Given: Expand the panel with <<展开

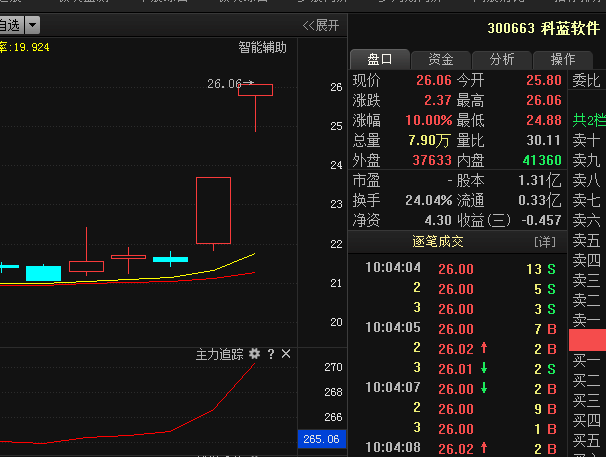Looking at the screenshot, I should (x=321, y=26).
